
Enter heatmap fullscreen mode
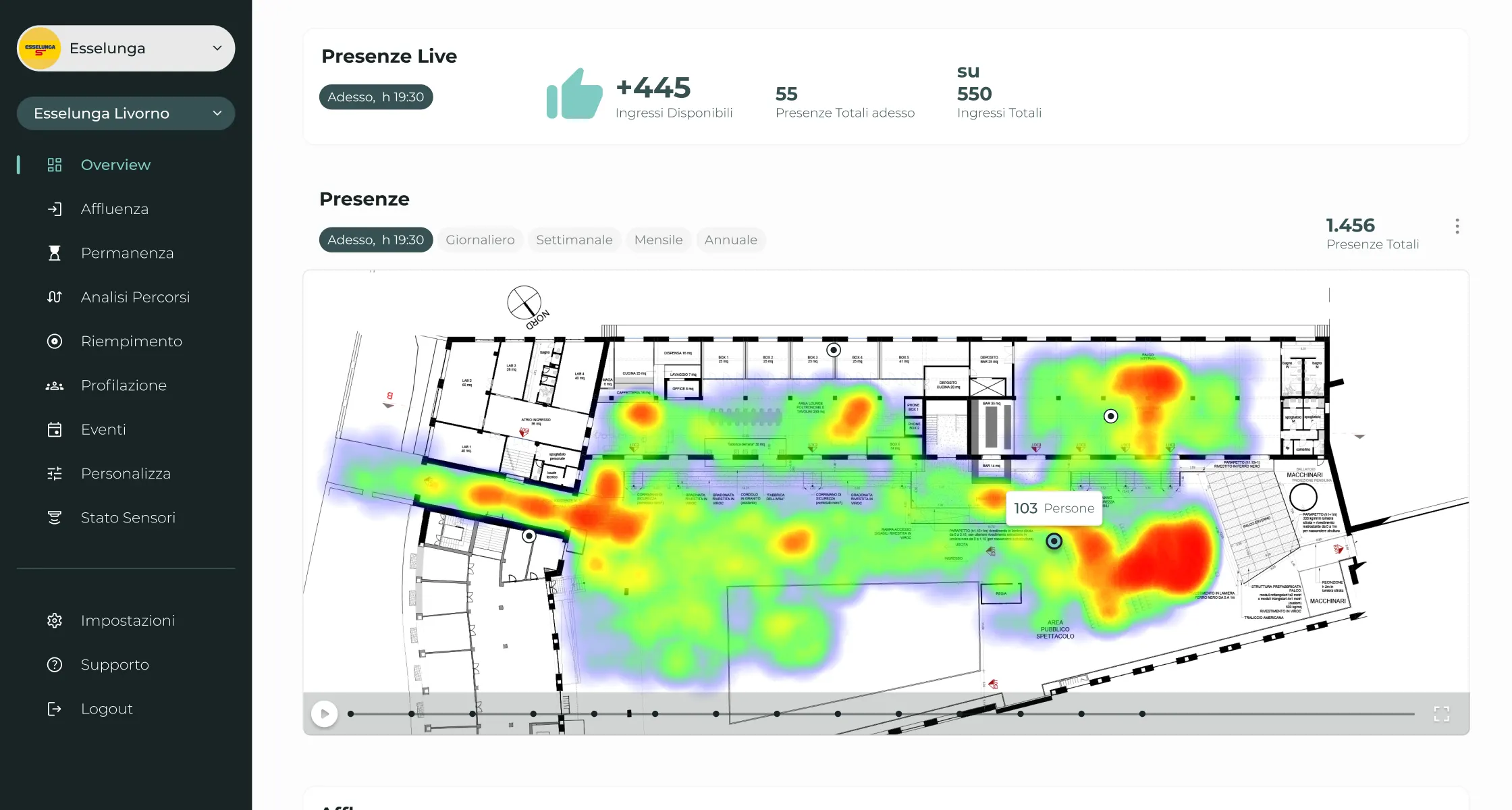tap(1441, 714)
